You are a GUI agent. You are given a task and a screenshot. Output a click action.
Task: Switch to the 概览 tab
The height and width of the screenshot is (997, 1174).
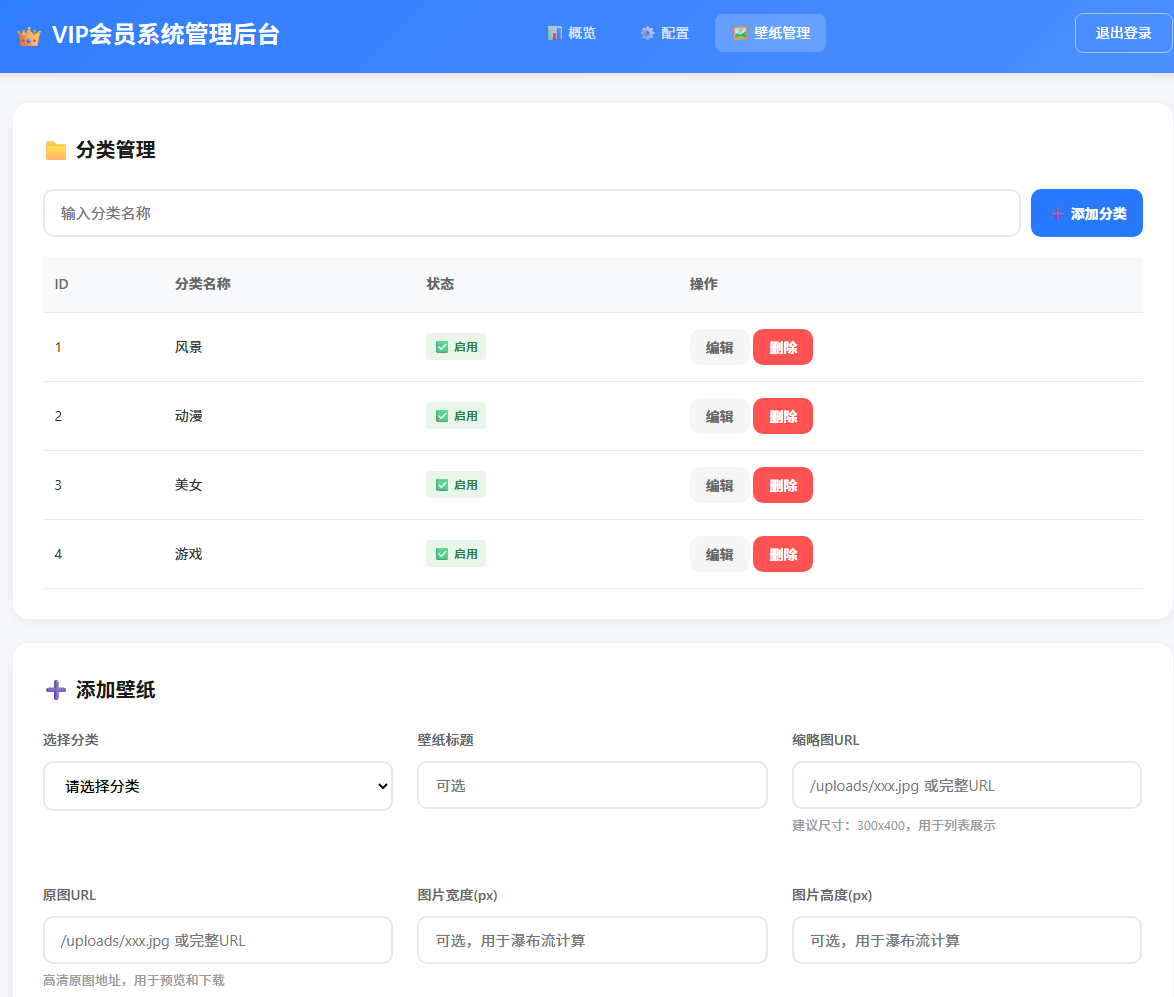click(571, 32)
